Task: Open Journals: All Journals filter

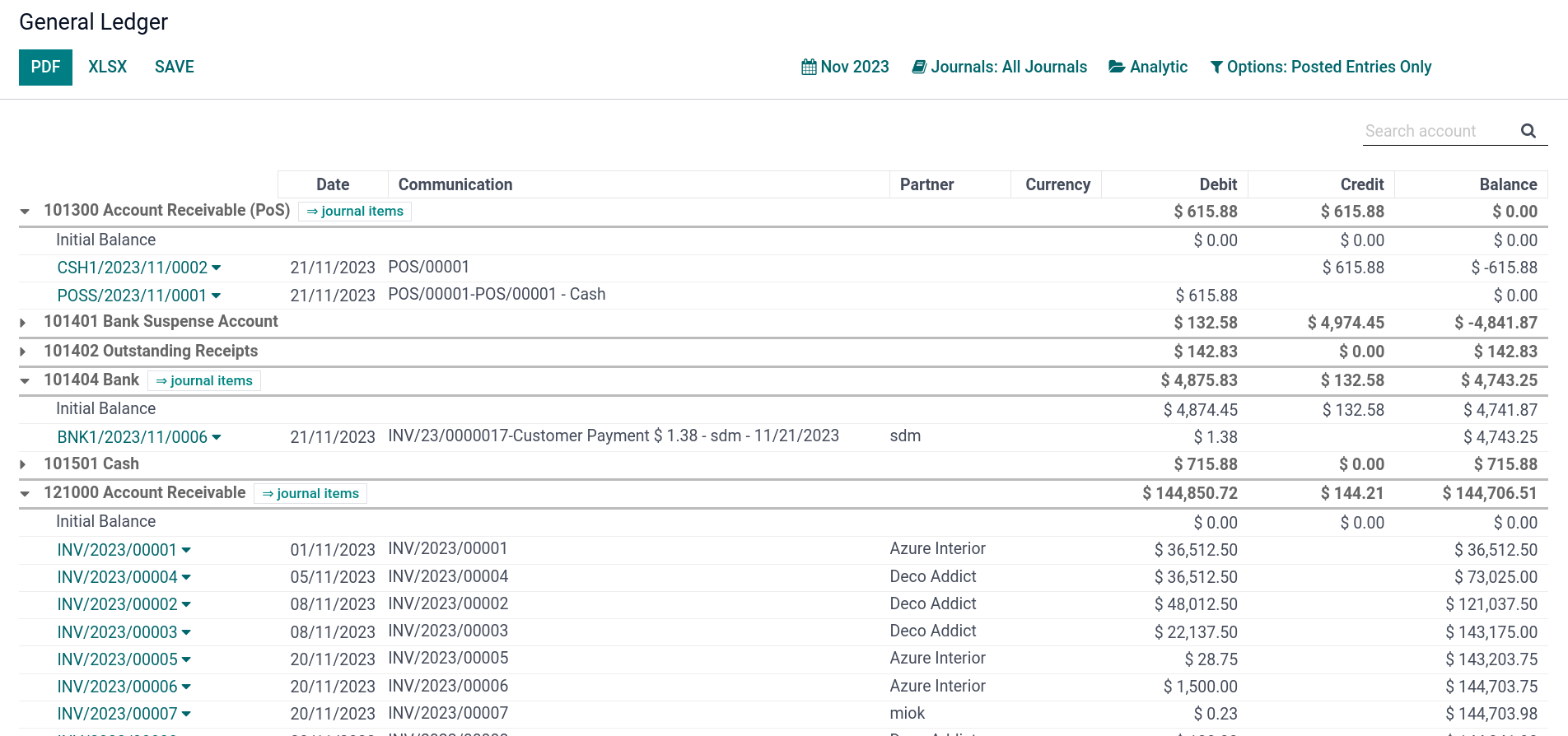Action: 999,67
